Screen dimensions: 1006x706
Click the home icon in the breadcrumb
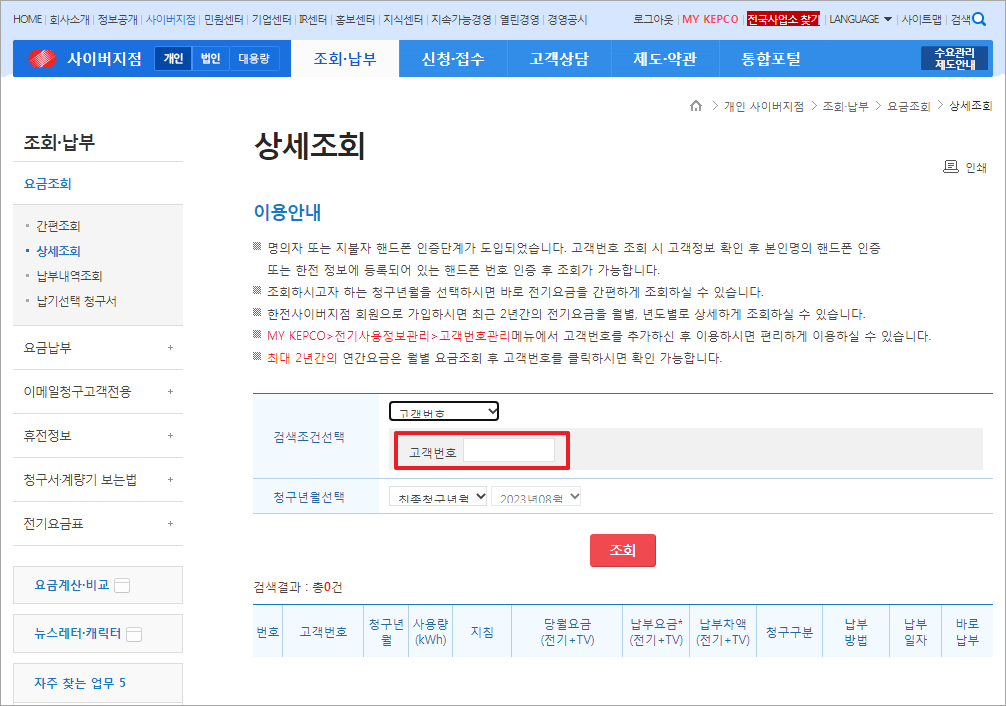[696, 105]
